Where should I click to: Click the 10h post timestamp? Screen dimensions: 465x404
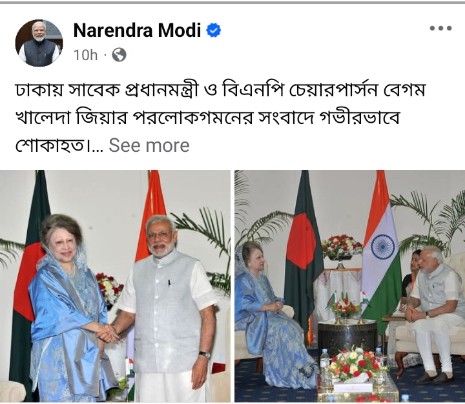[85, 55]
